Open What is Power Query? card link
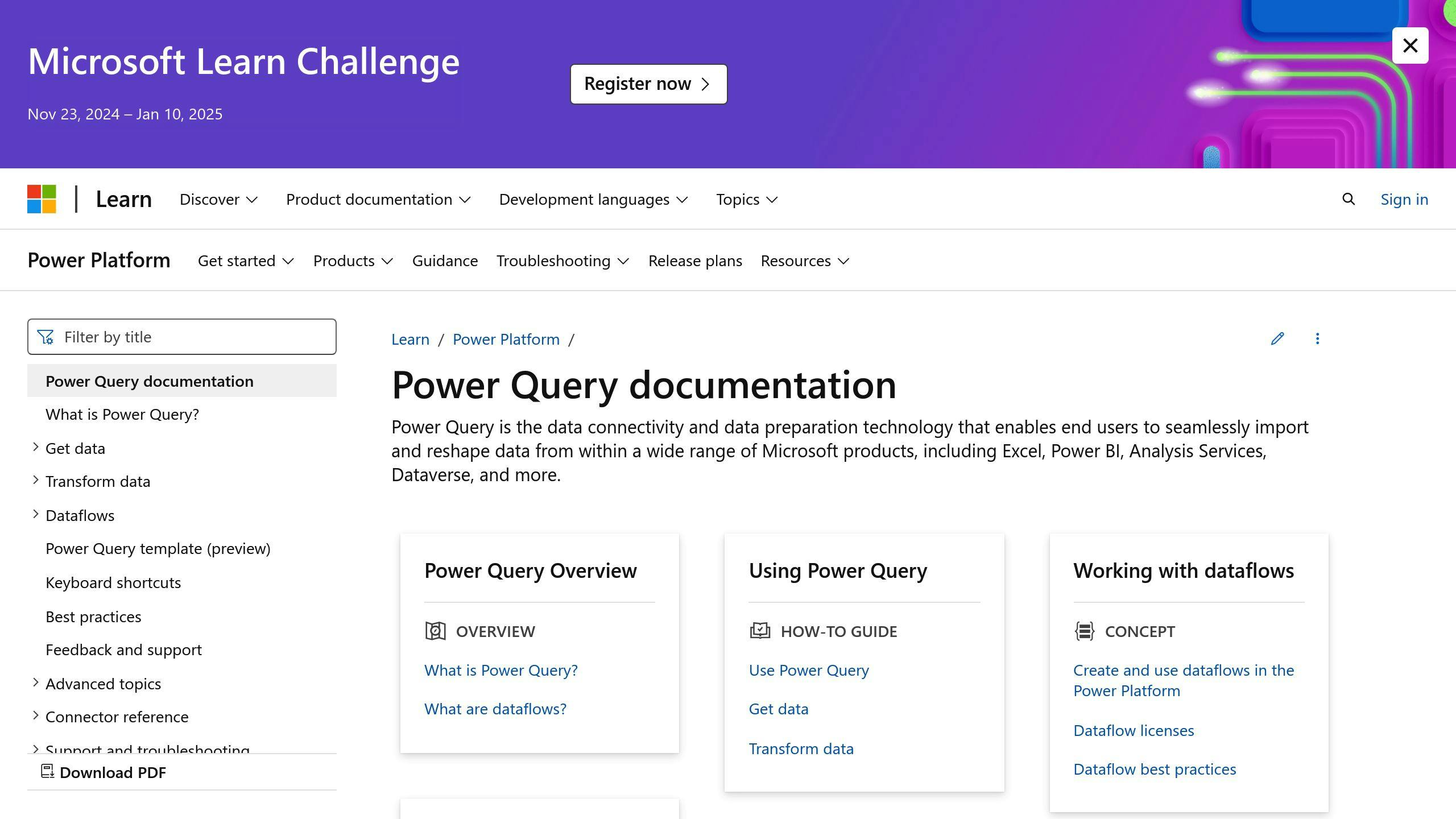This screenshot has width=1456, height=819. click(501, 670)
